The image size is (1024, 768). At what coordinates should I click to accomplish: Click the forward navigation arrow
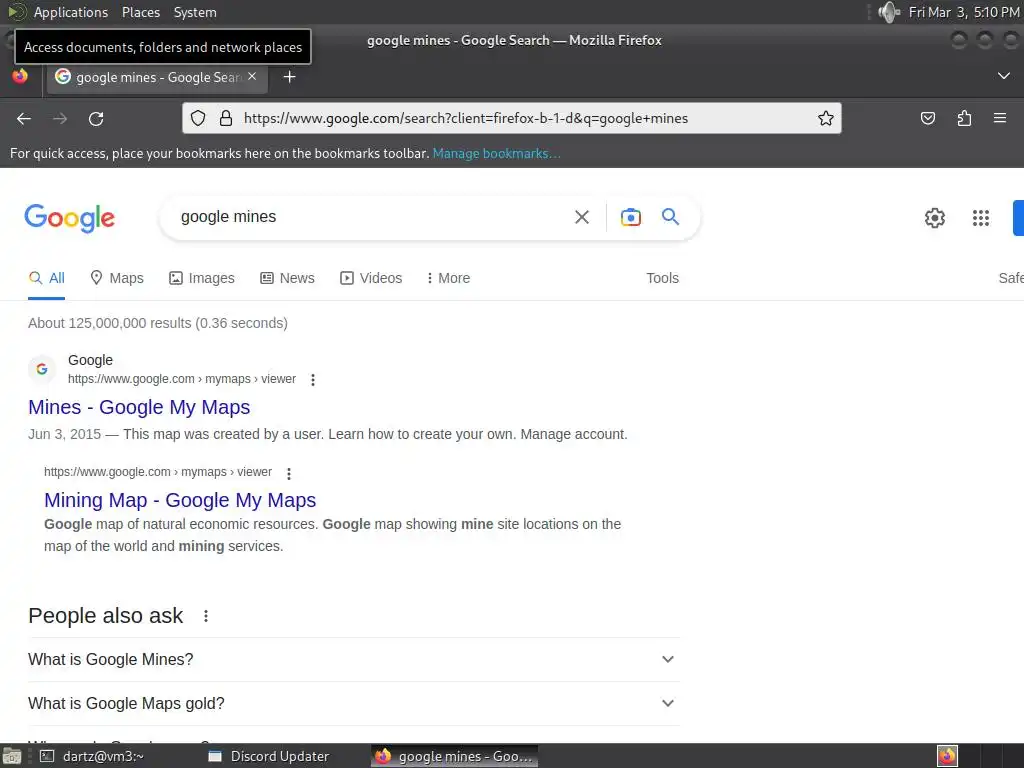(60, 118)
